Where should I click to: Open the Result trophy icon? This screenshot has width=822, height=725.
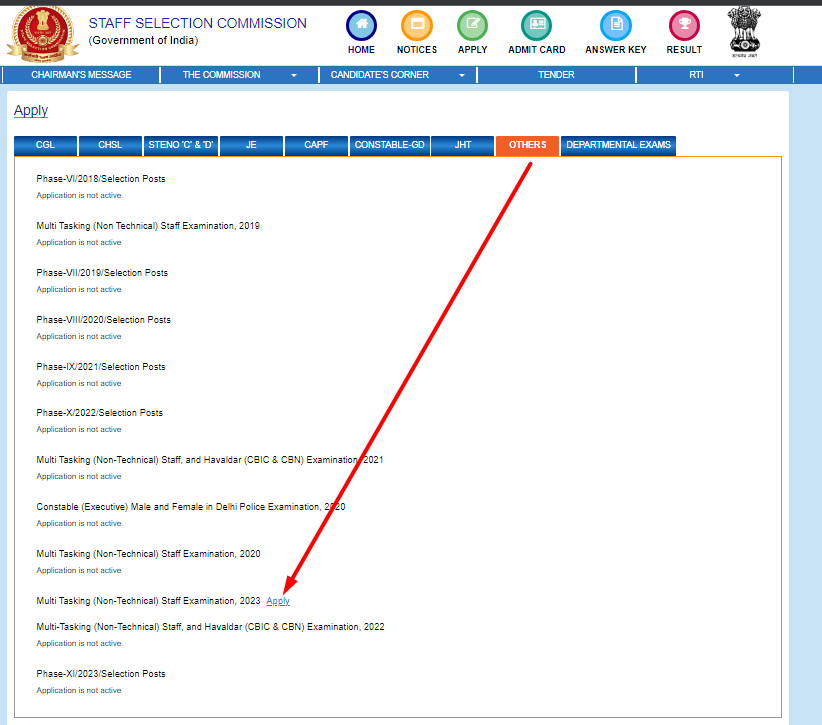[684, 25]
